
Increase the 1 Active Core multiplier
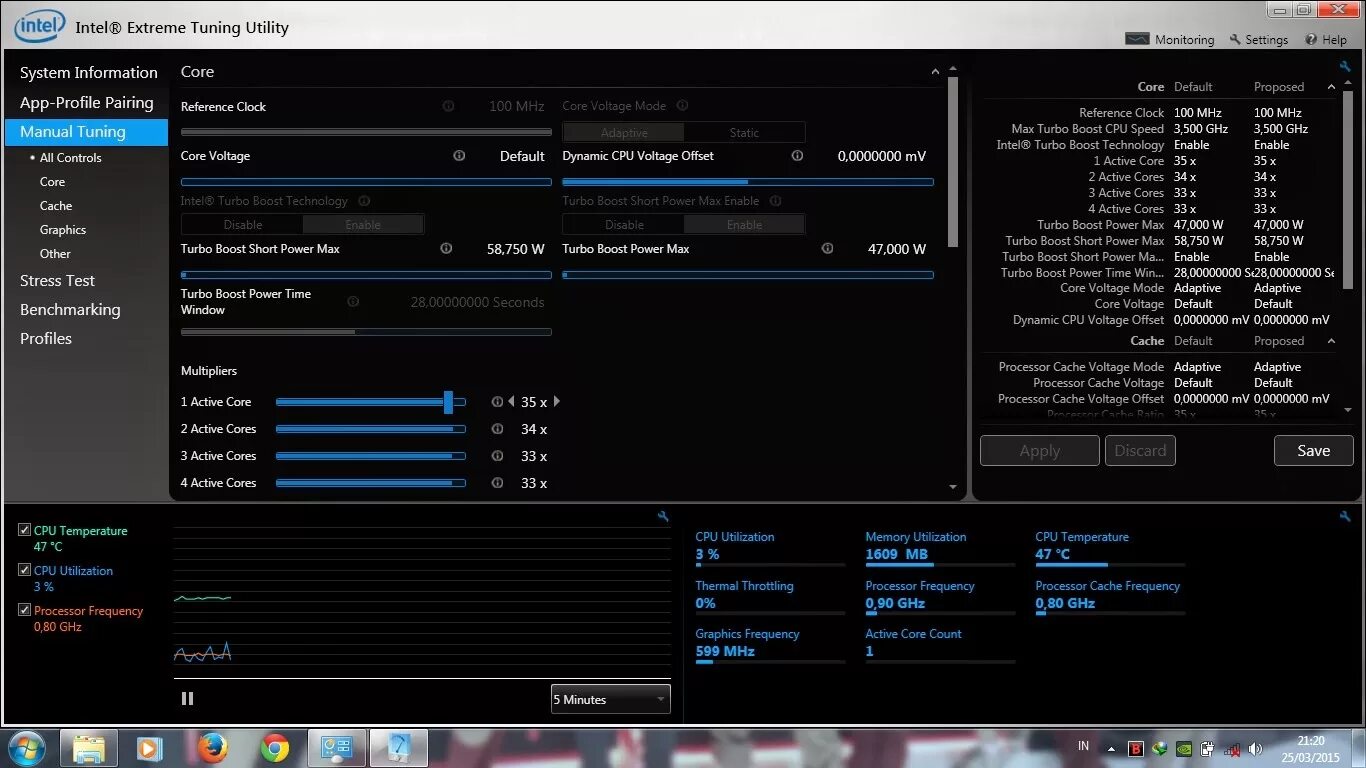557,402
